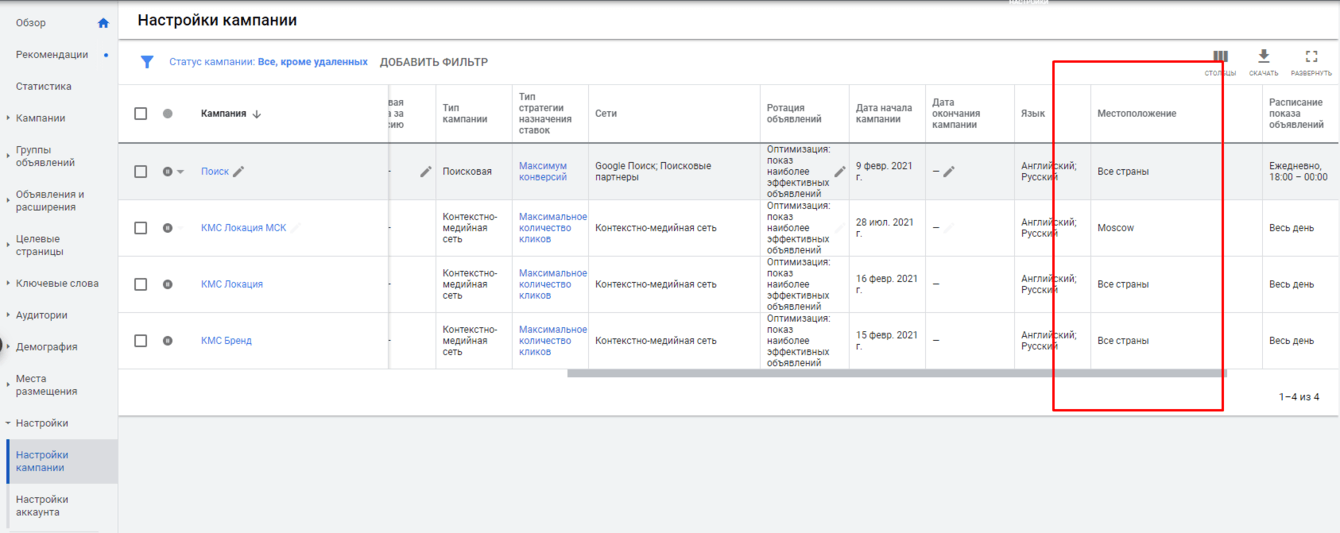Expand the Кампании sidebar section
This screenshot has height=533, width=1340.
(x=8, y=118)
